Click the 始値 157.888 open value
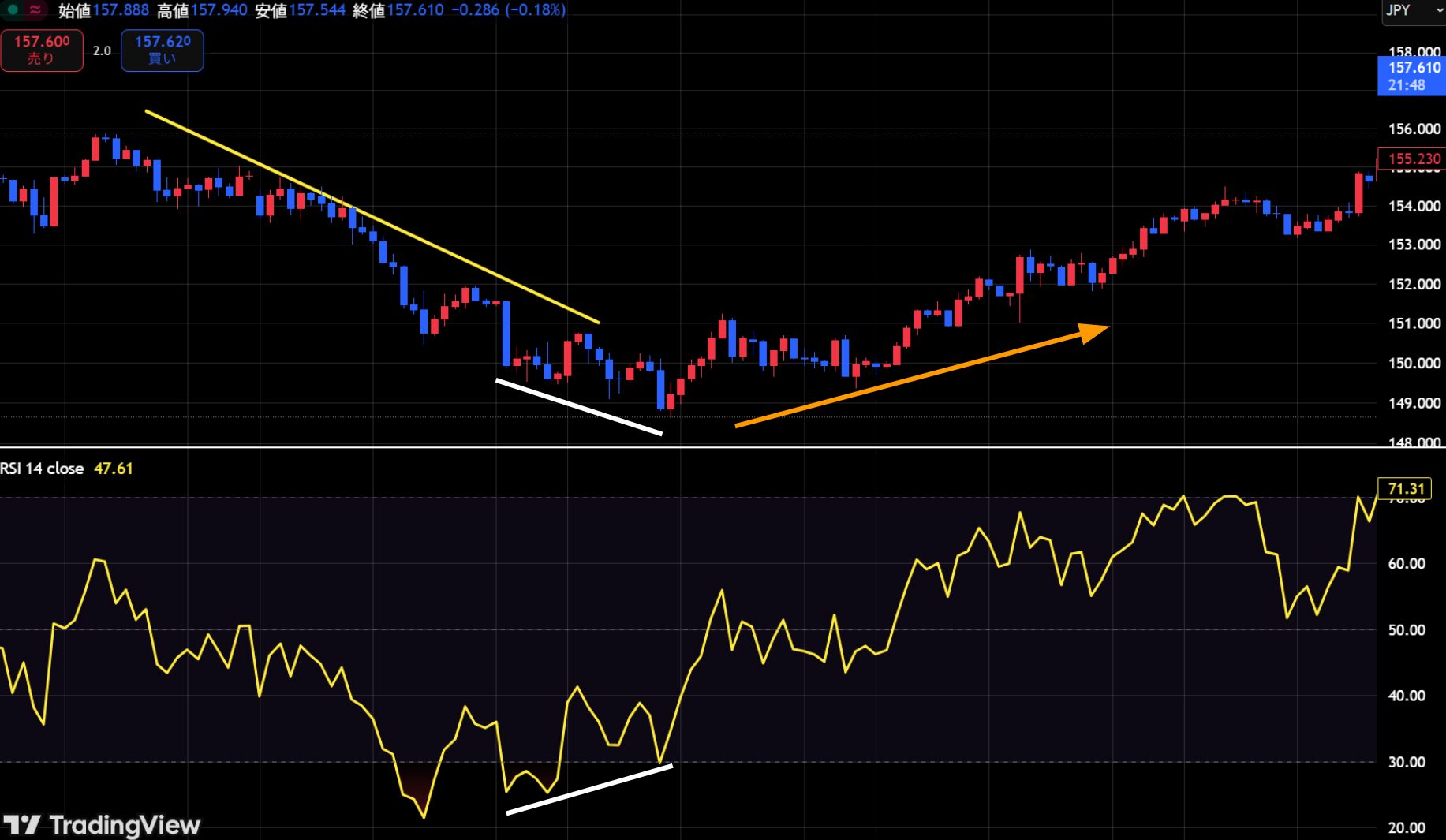This screenshot has width=1446, height=840. point(103,10)
